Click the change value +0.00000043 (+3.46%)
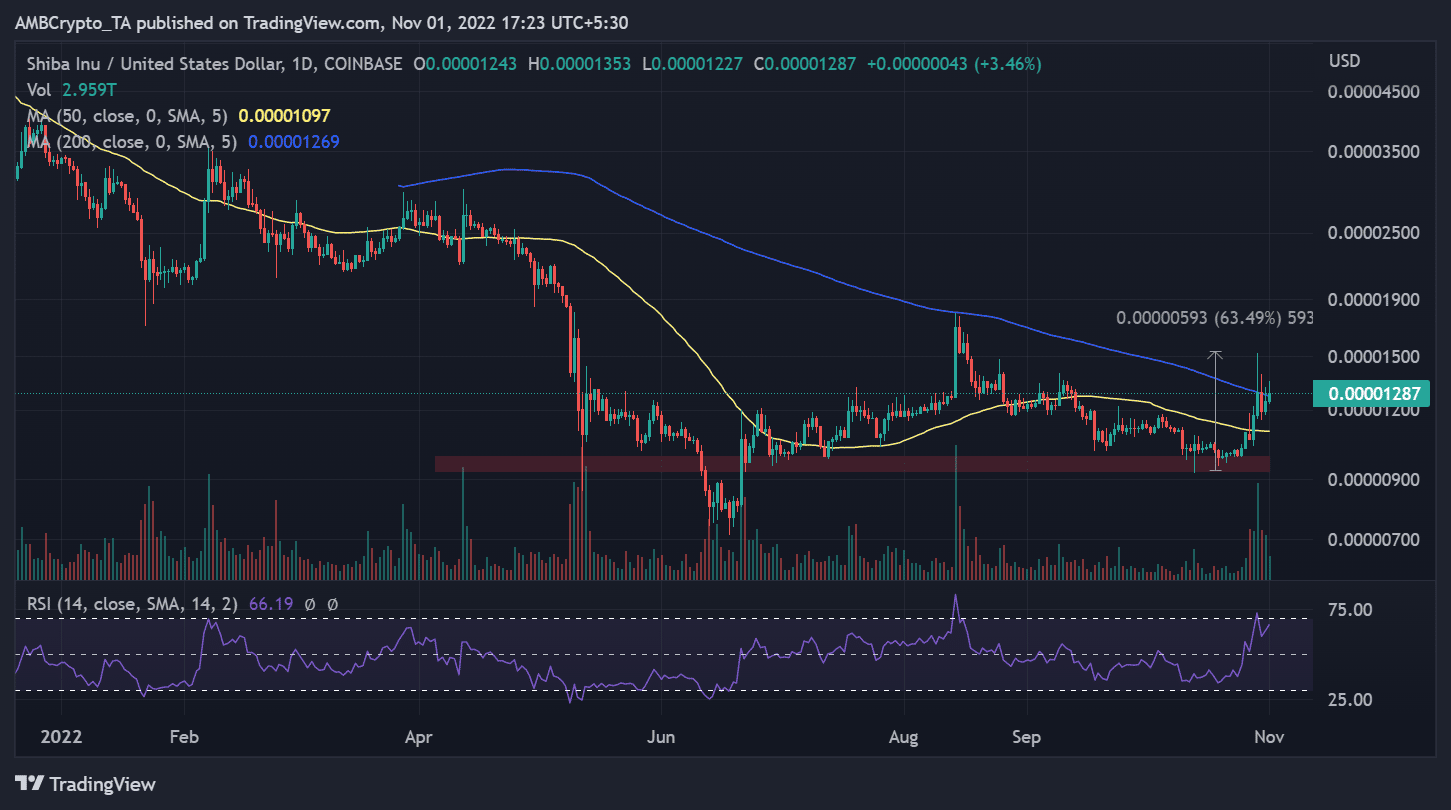The width and height of the screenshot is (1451, 810). pos(956,64)
